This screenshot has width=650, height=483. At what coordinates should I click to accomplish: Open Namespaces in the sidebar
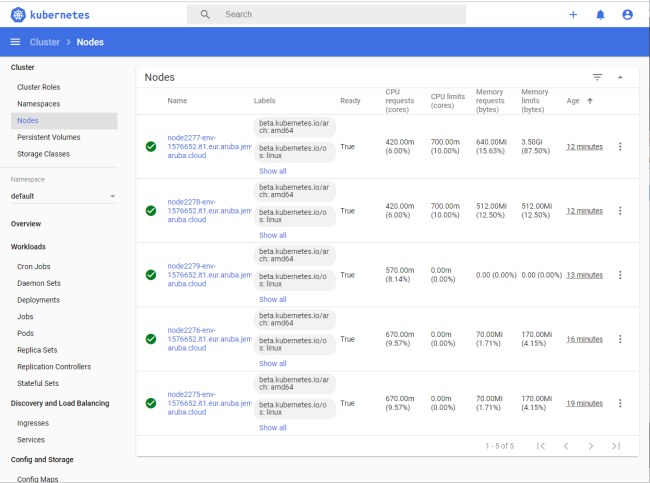click(39, 104)
